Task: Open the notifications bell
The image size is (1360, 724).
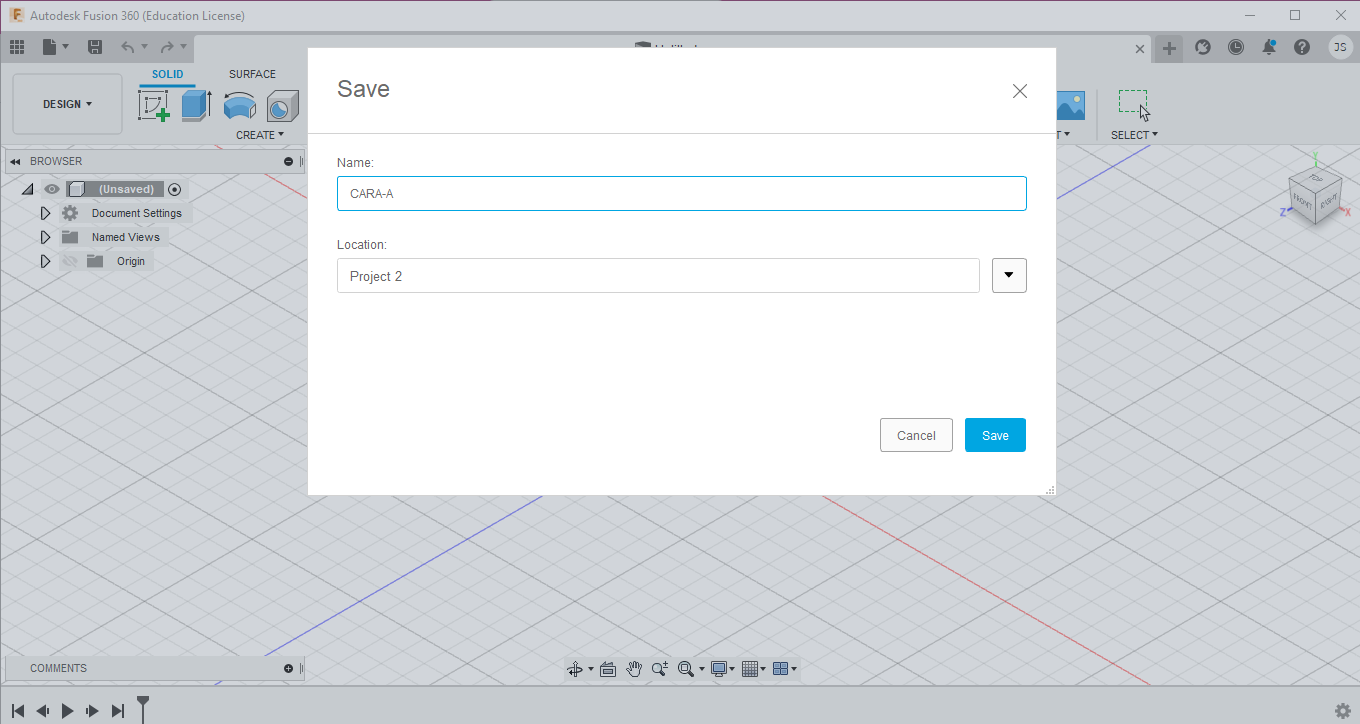Action: click(1269, 47)
